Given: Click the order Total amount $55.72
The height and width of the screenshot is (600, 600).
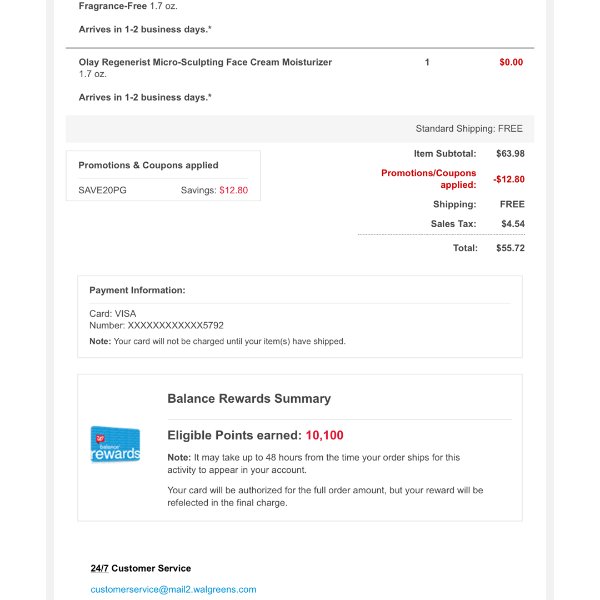Looking at the screenshot, I should (x=510, y=248).
